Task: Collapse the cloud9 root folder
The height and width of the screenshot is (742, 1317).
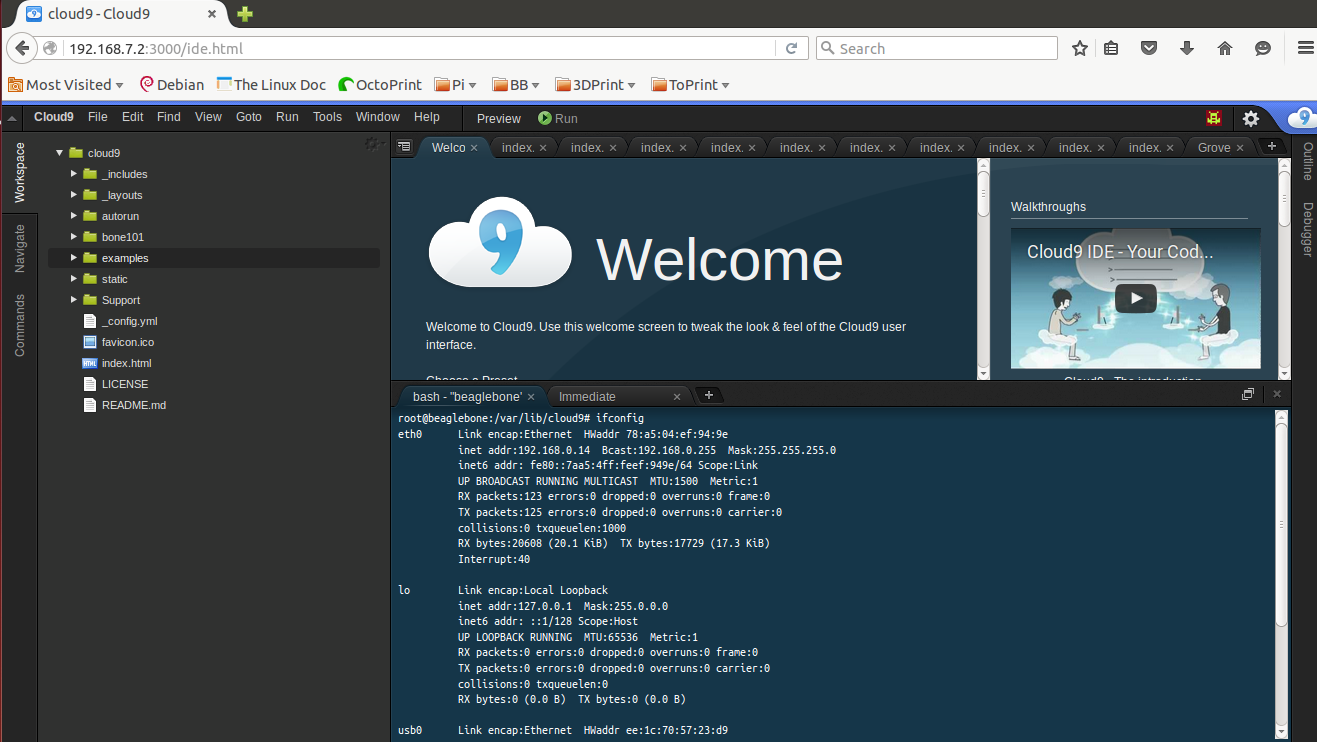Action: pos(60,153)
